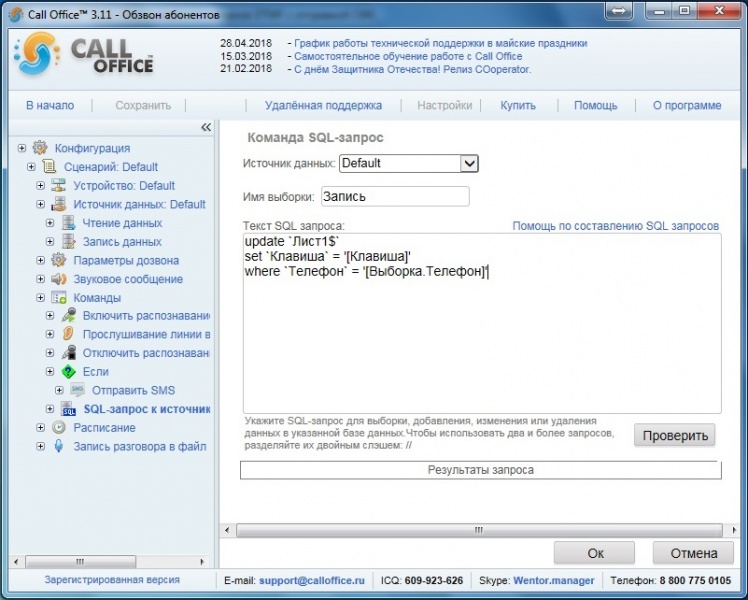This screenshot has height=600, width=748.
Task: Open О программе menu item
Action: click(687, 105)
